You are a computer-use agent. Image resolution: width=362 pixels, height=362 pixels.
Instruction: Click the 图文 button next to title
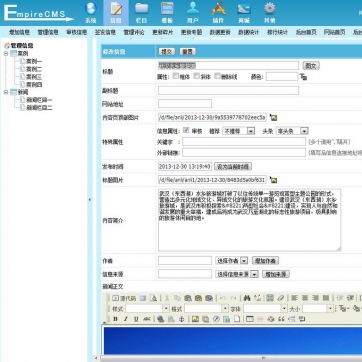pos(311,66)
